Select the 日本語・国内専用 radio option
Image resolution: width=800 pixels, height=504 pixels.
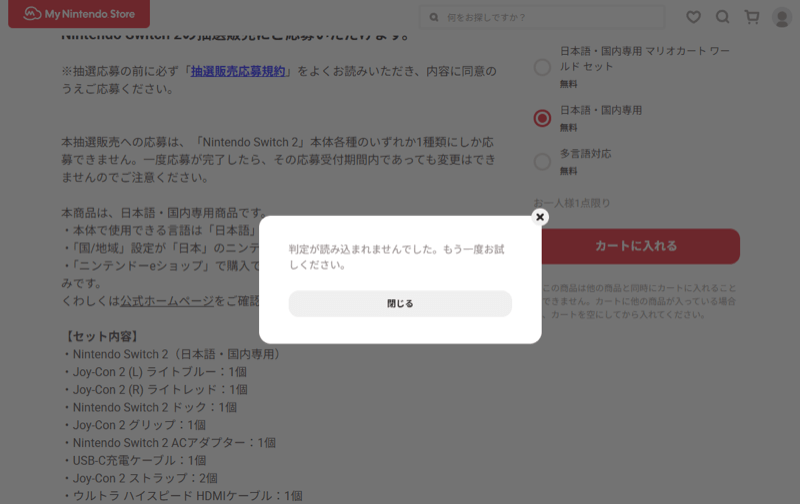click(542, 118)
